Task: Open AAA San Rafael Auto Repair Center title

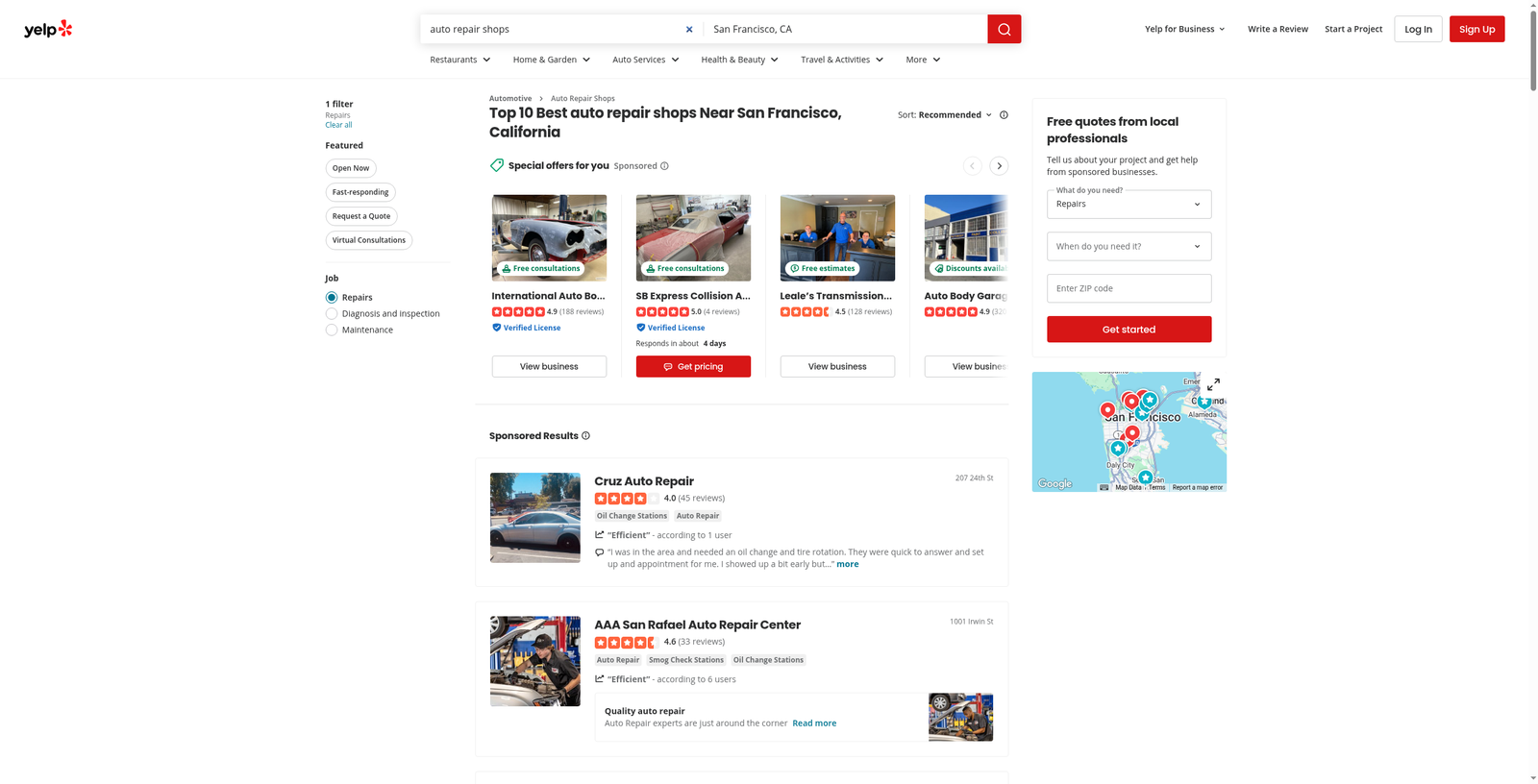Action: pos(697,625)
